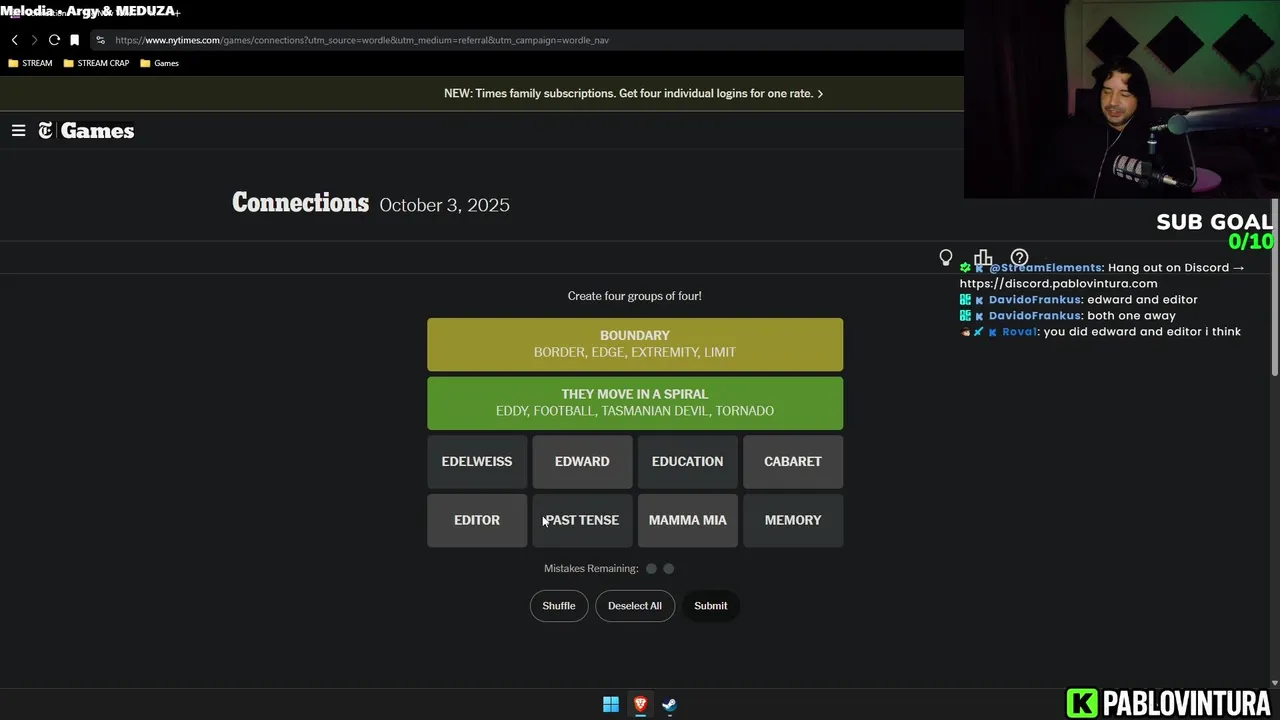
Task: Click the Deselect All button
Action: coord(635,605)
